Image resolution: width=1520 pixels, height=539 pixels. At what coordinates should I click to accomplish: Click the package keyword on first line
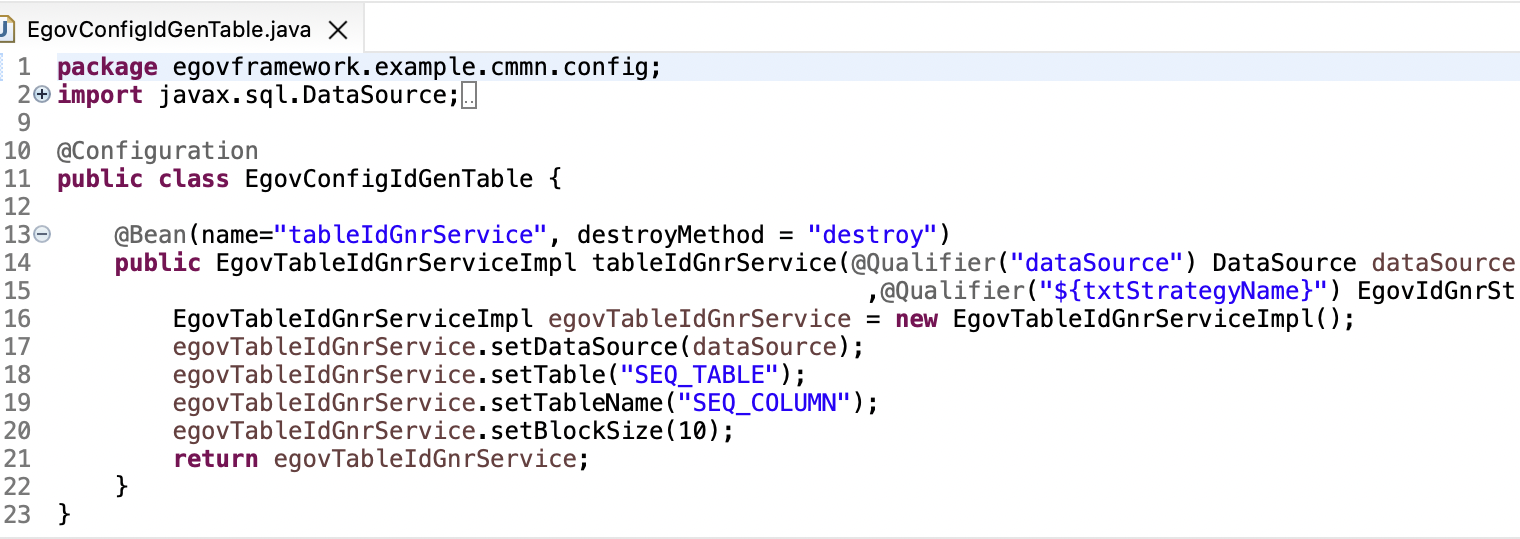click(107, 67)
